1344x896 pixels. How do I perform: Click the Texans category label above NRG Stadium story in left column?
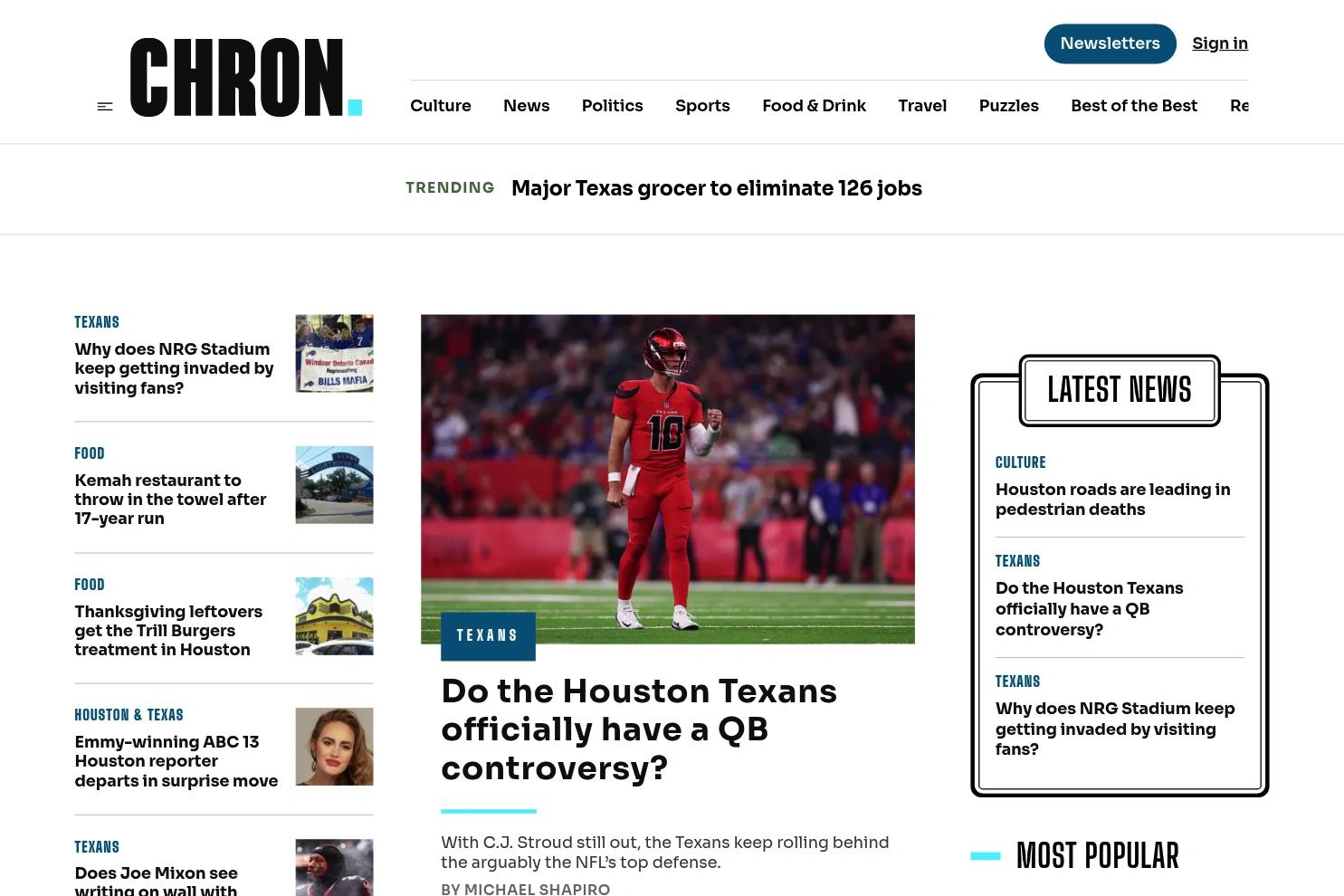click(x=97, y=322)
